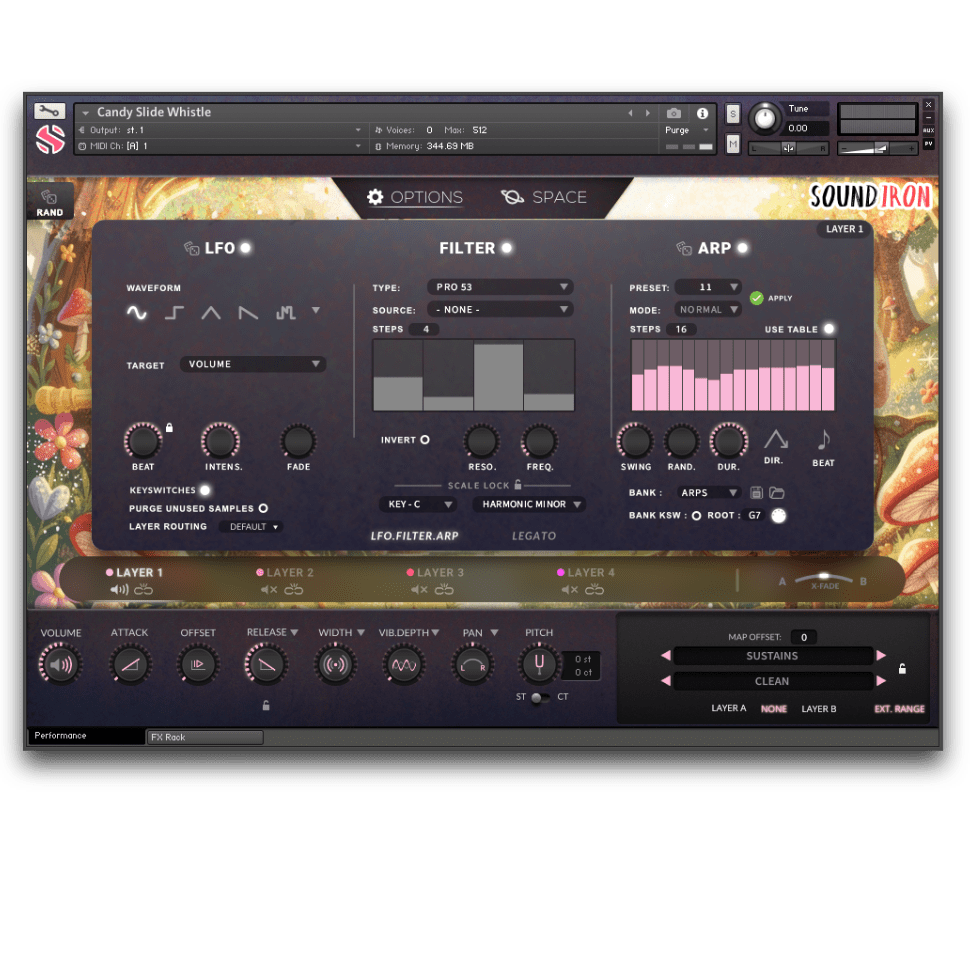Click MAP OFFSET value field
970x970 pixels.
coord(804,638)
